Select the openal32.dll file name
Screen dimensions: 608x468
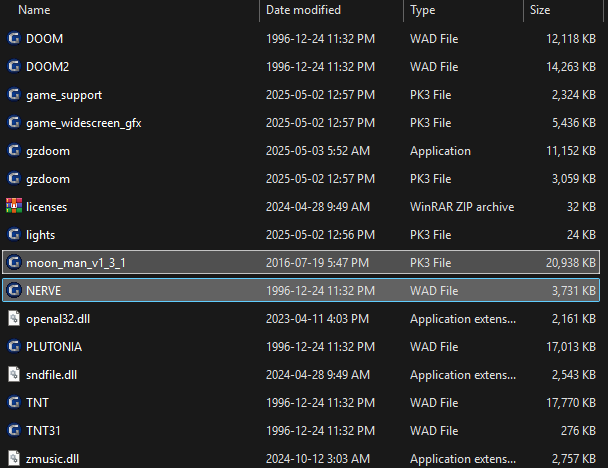[x=58, y=319]
